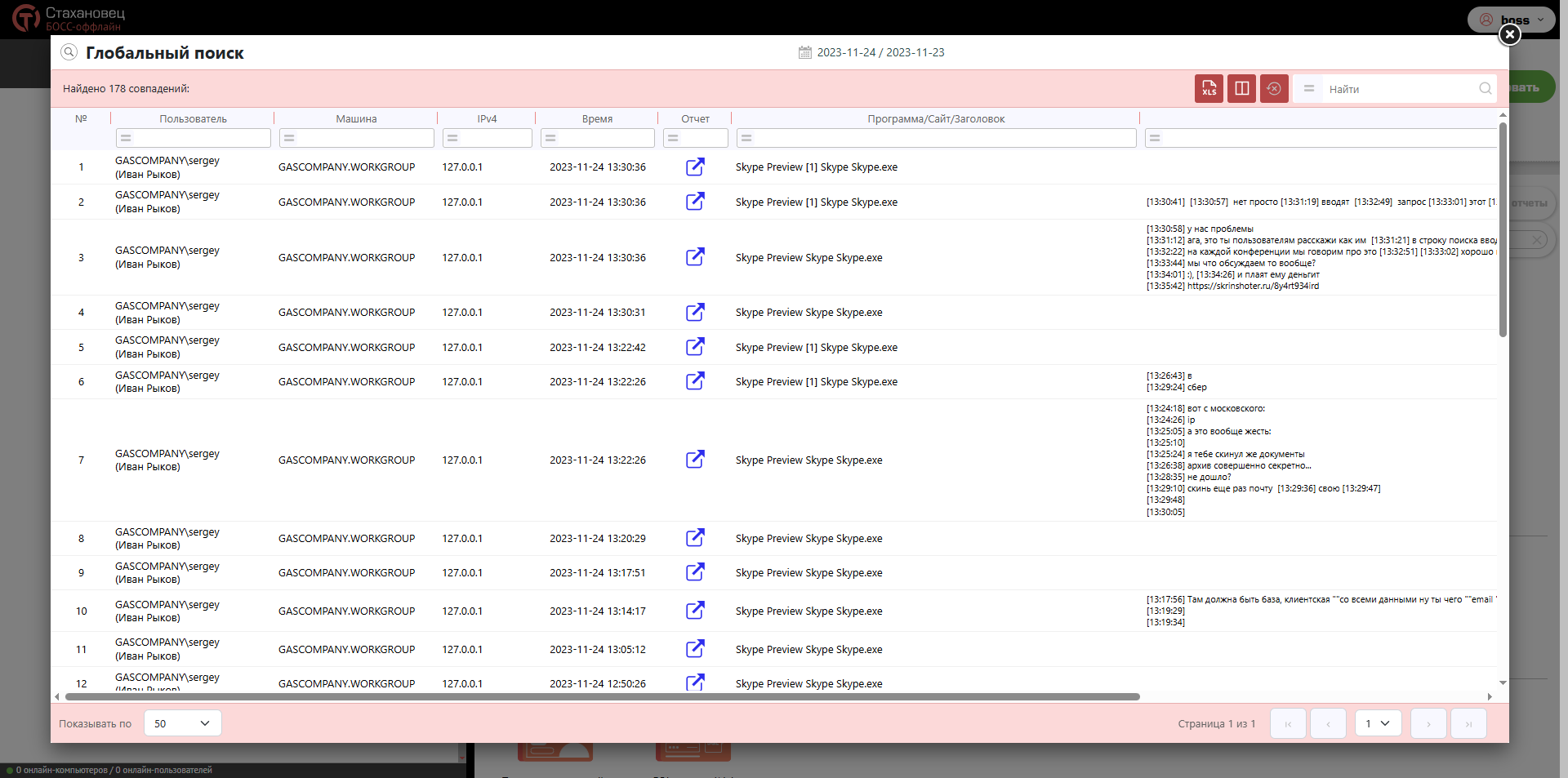Image resolution: width=1568 pixels, height=778 pixels.
Task: Close the Глобальный поиск dialog
Action: pyautogui.click(x=1509, y=34)
